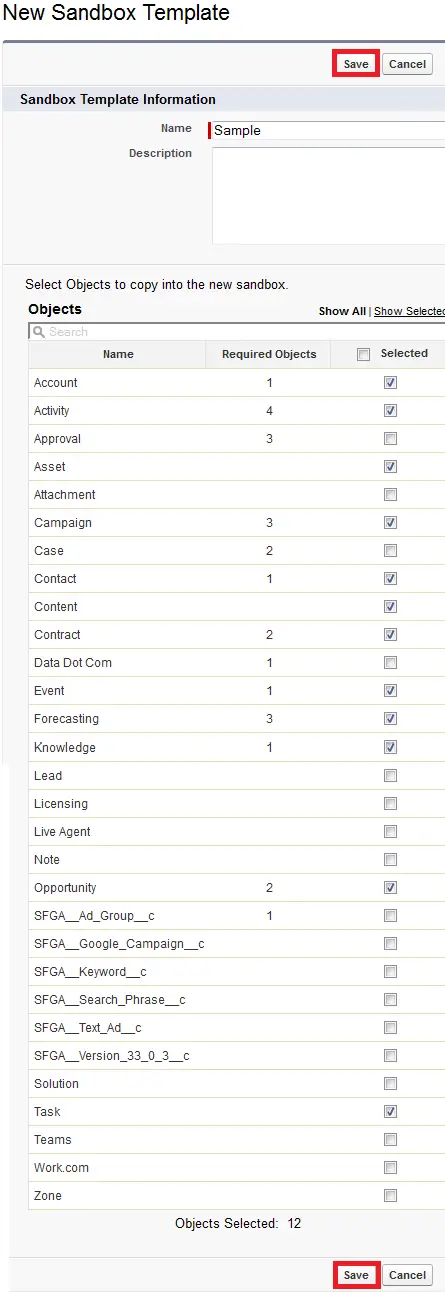Click the bottom Save button
Image resolution: width=445 pixels, height=1292 pixels.
point(356,1275)
